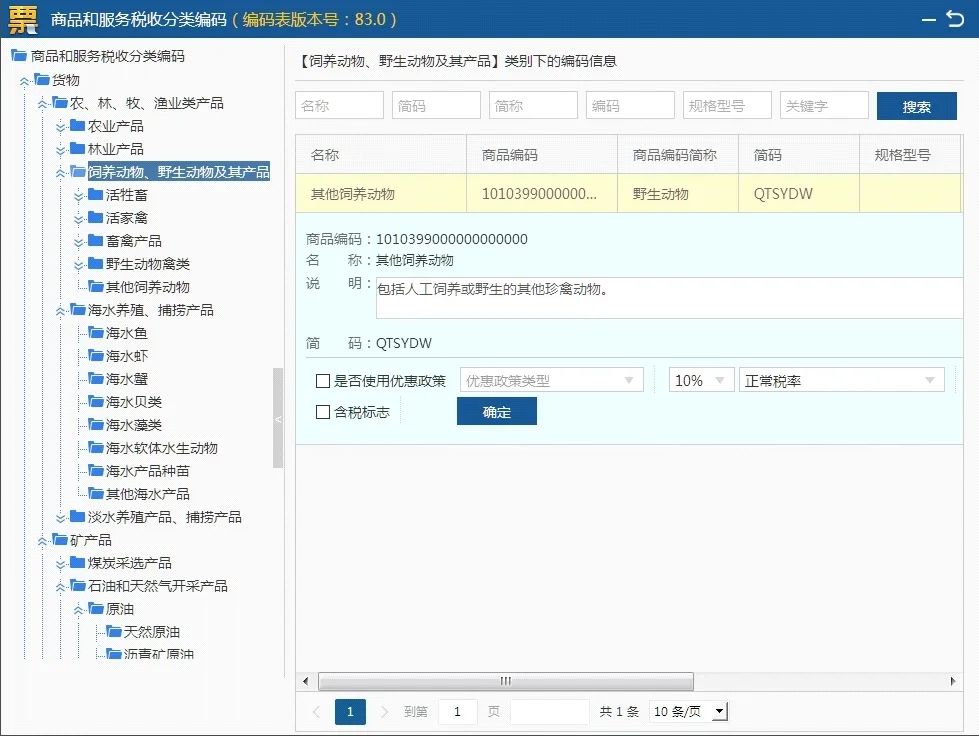This screenshot has width=979, height=736.
Task: Focus the 名称 search field
Action: 340,105
